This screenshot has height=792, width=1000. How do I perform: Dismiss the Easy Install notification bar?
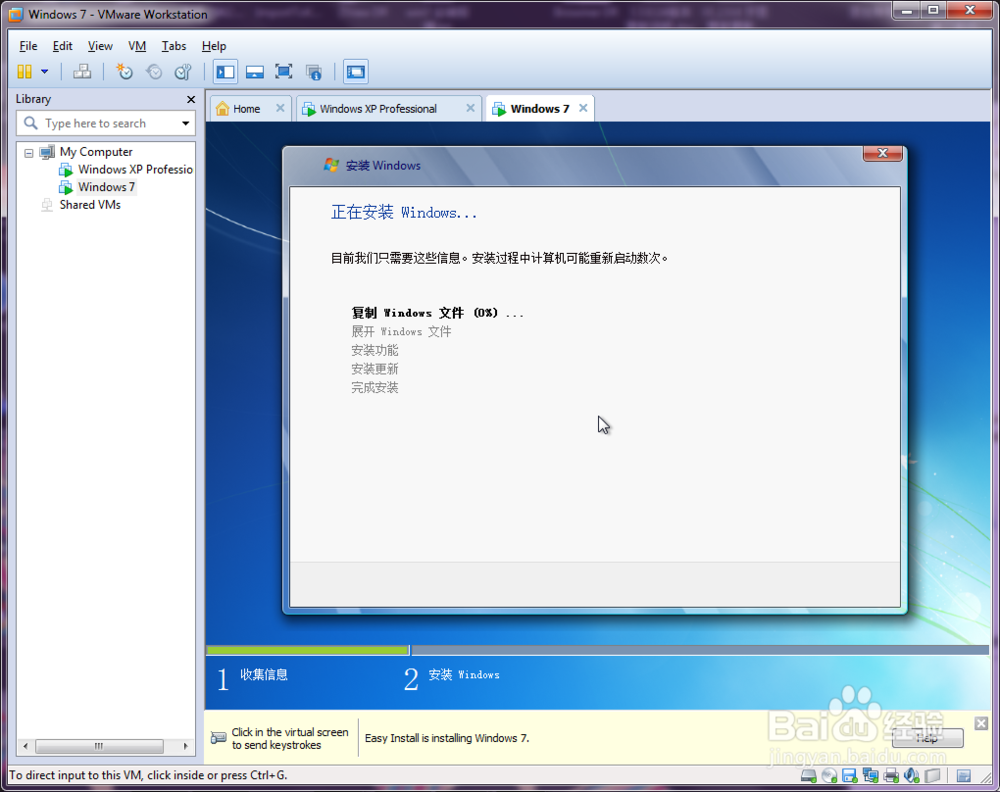click(981, 723)
